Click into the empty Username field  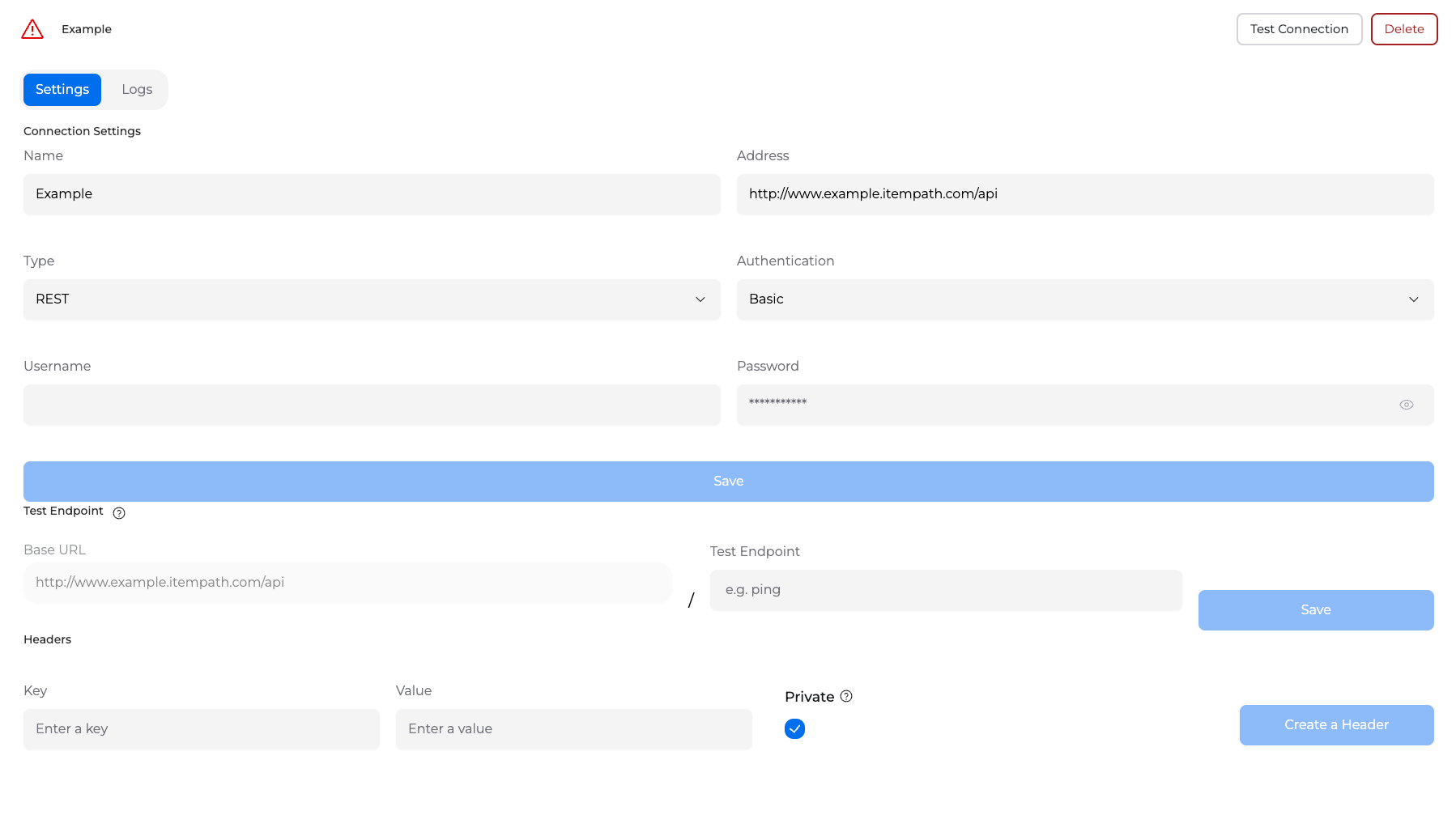tap(372, 405)
